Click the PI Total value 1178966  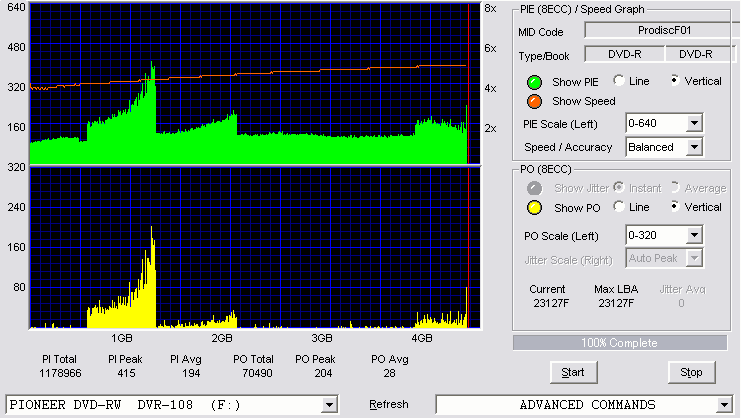(x=60, y=373)
